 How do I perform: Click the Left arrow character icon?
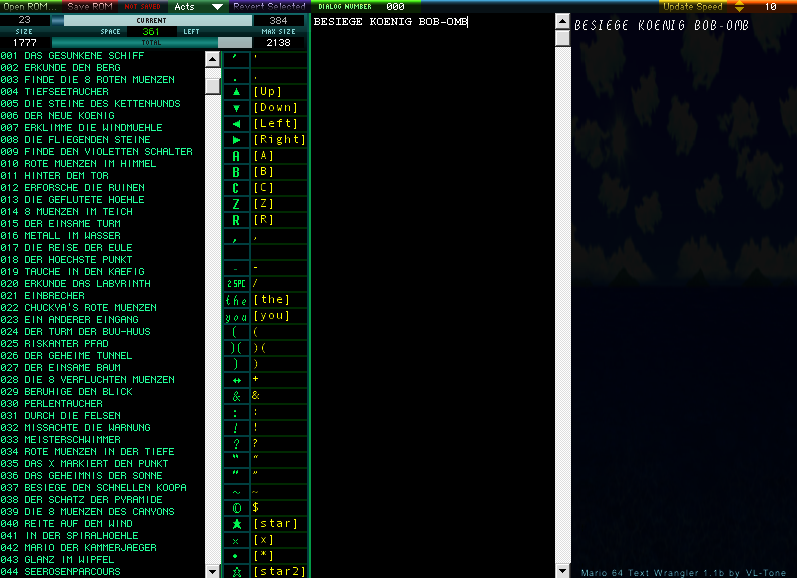pos(236,124)
